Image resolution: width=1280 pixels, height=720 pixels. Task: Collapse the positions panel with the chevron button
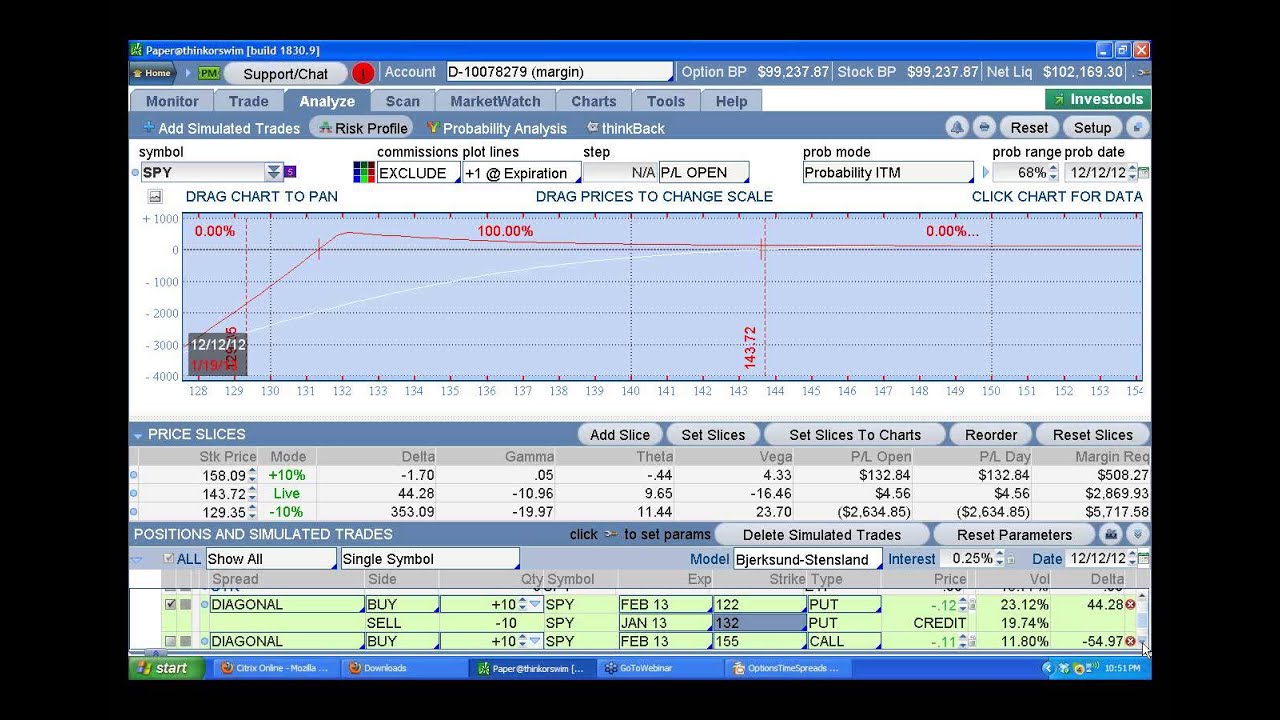tap(1138, 534)
